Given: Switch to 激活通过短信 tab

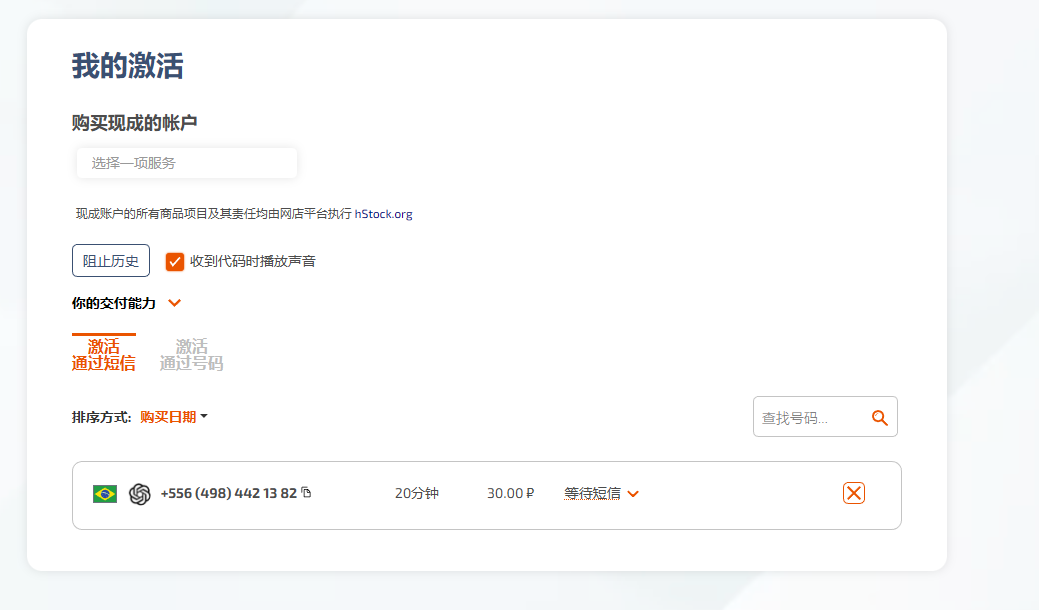Looking at the screenshot, I should (x=103, y=354).
